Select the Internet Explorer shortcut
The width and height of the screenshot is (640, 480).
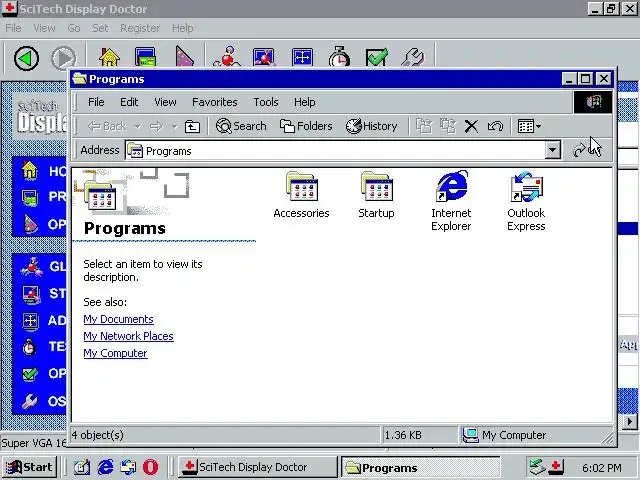pyautogui.click(x=451, y=201)
